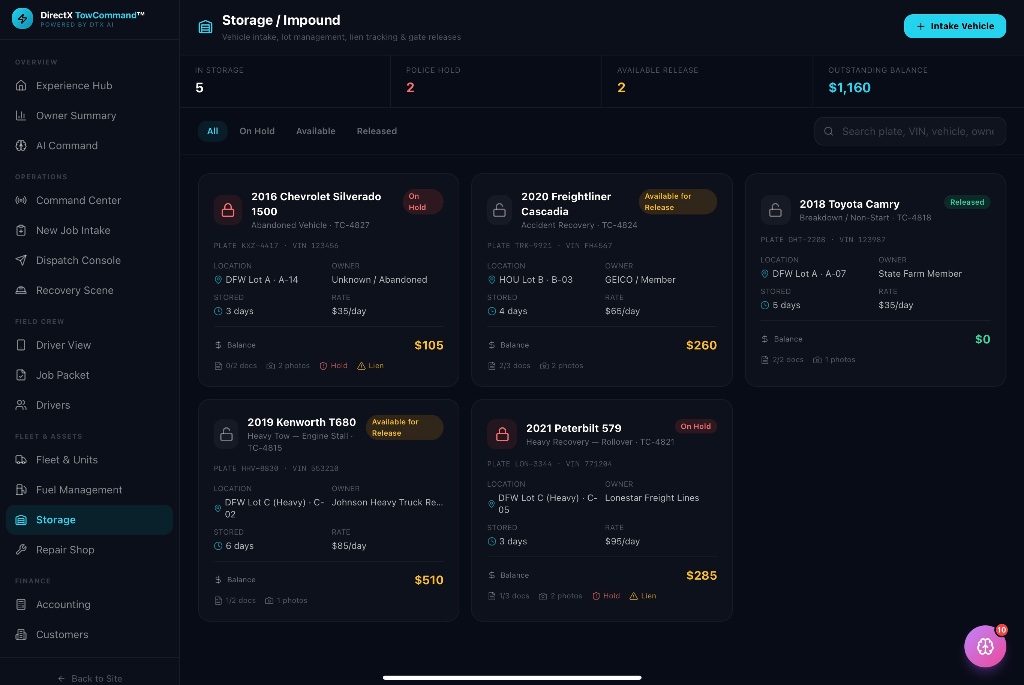Image resolution: width=1024 pixels, height=685 pixels.
Task: Click the Intake Vehicle button
Action: (954, 26)
